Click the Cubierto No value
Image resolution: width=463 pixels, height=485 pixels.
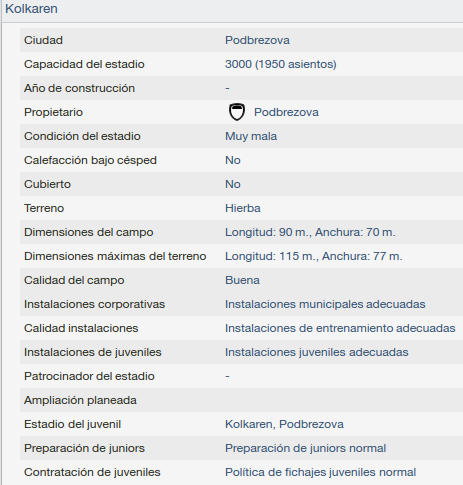pos(233,184)
